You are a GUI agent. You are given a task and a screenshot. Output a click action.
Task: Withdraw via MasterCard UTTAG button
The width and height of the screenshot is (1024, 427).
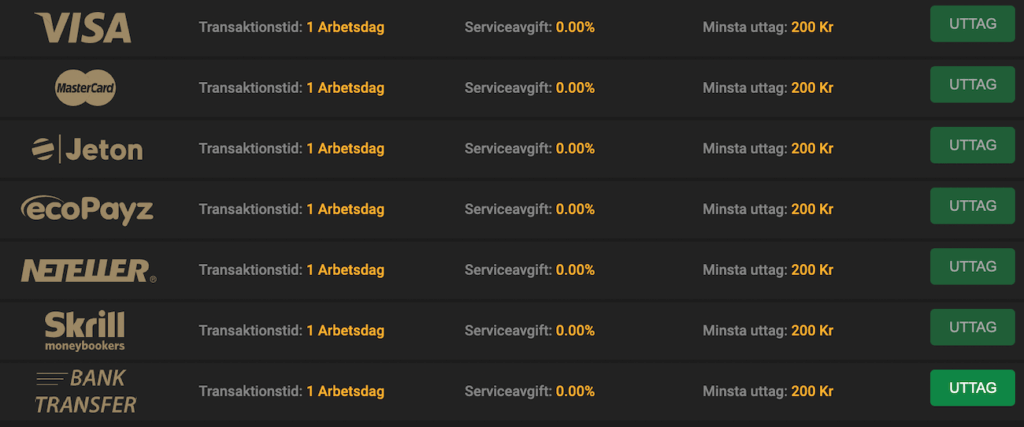972,84
